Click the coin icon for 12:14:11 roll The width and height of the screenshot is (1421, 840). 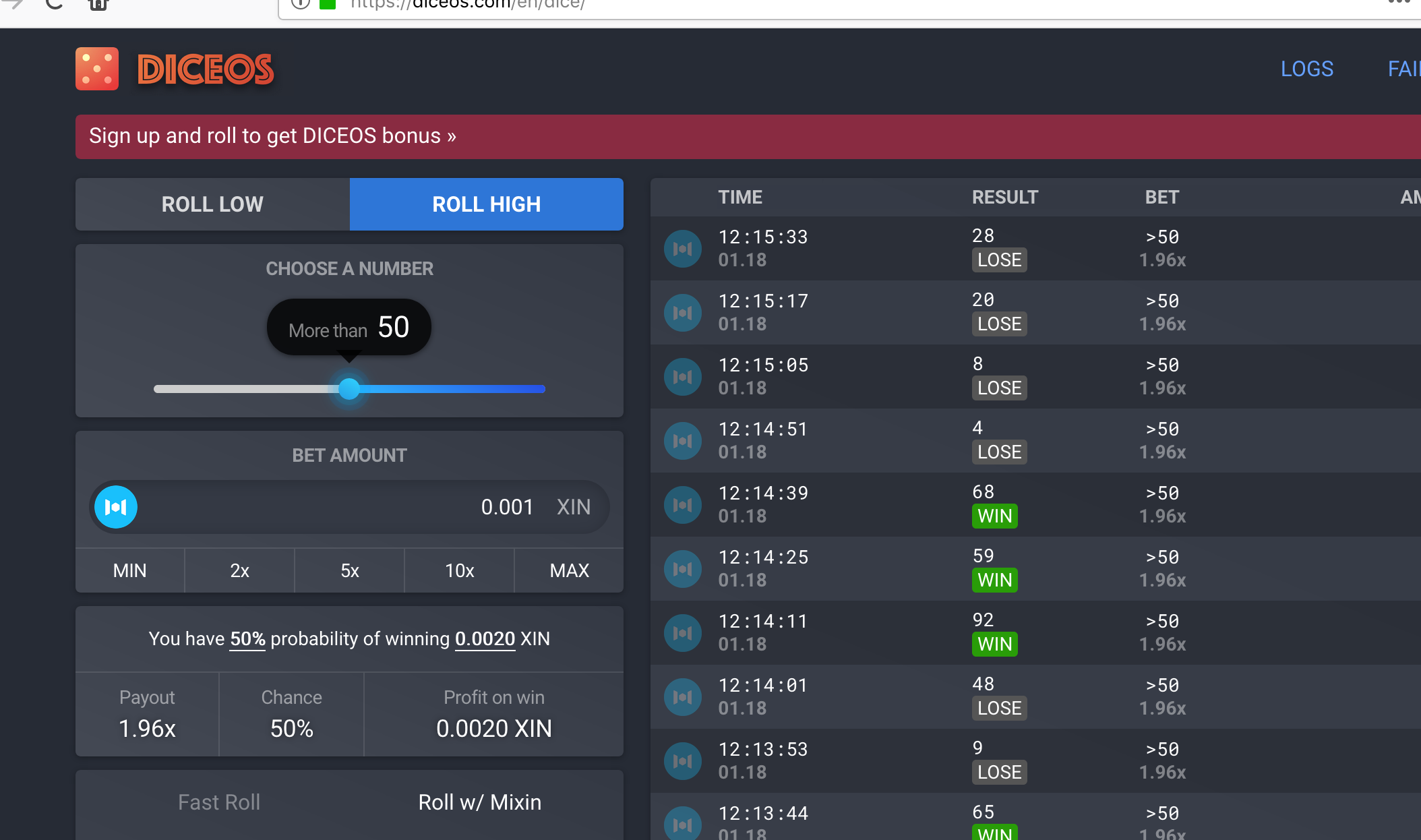(x=682, y=633)
